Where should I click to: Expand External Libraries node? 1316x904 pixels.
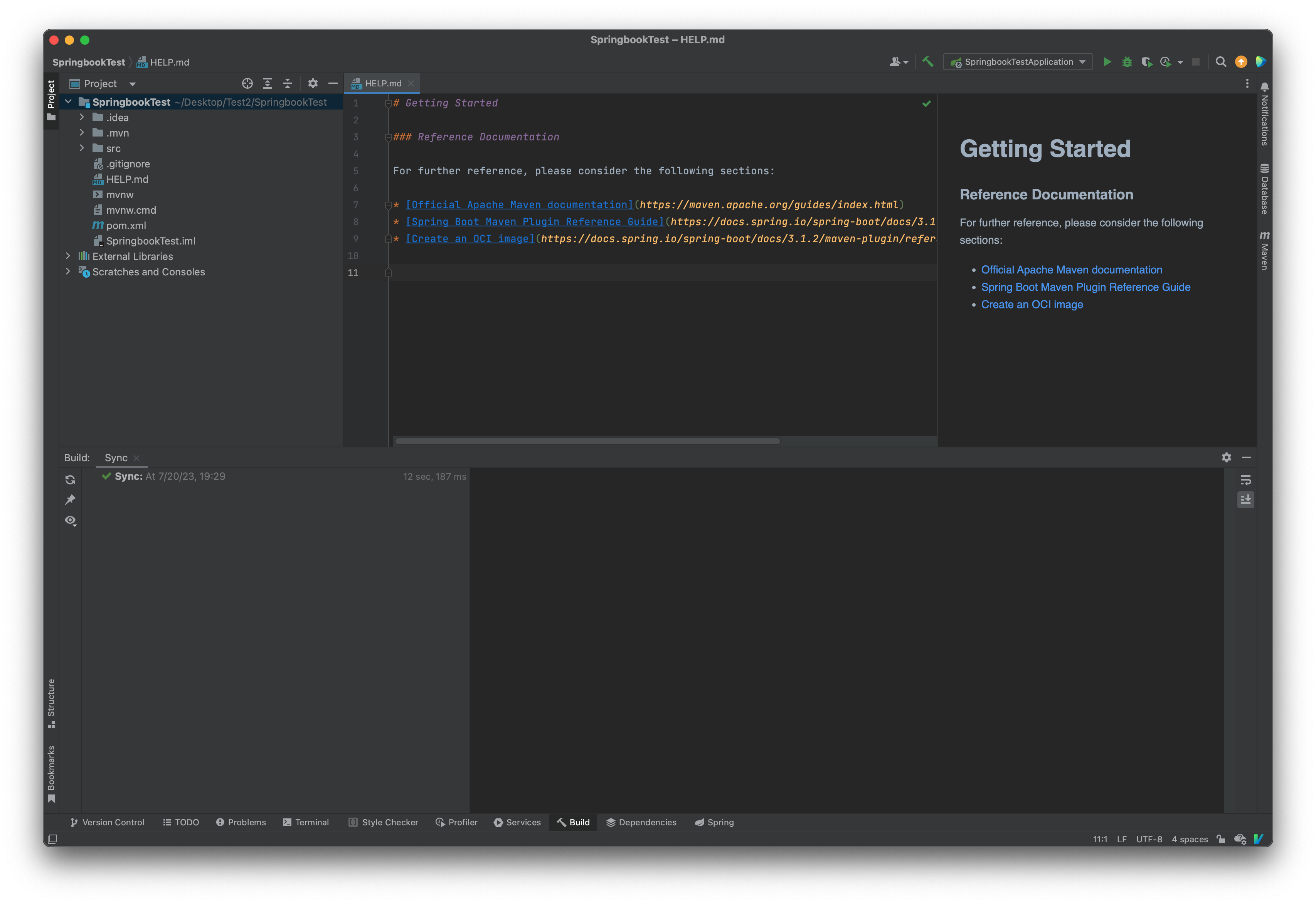coord(68,256)
